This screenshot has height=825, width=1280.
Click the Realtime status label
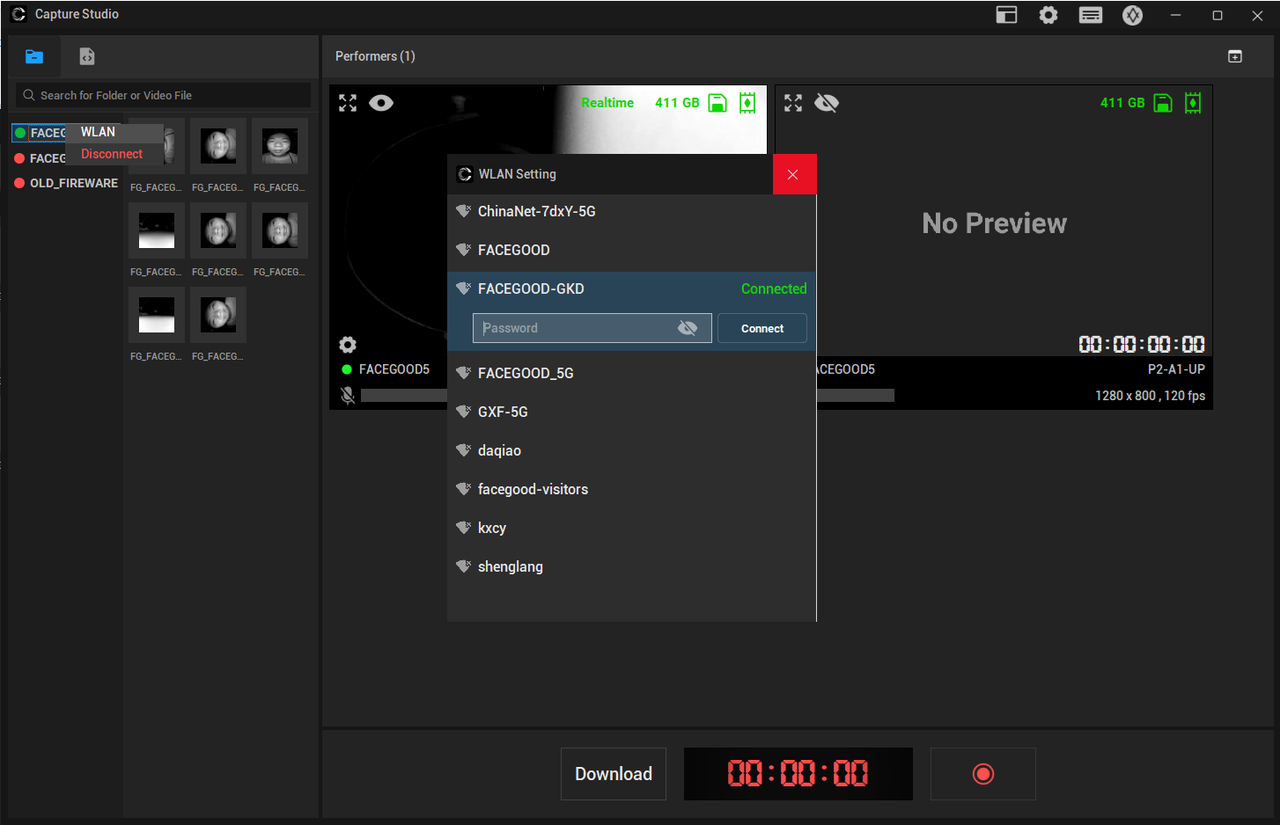pos(607,103)
